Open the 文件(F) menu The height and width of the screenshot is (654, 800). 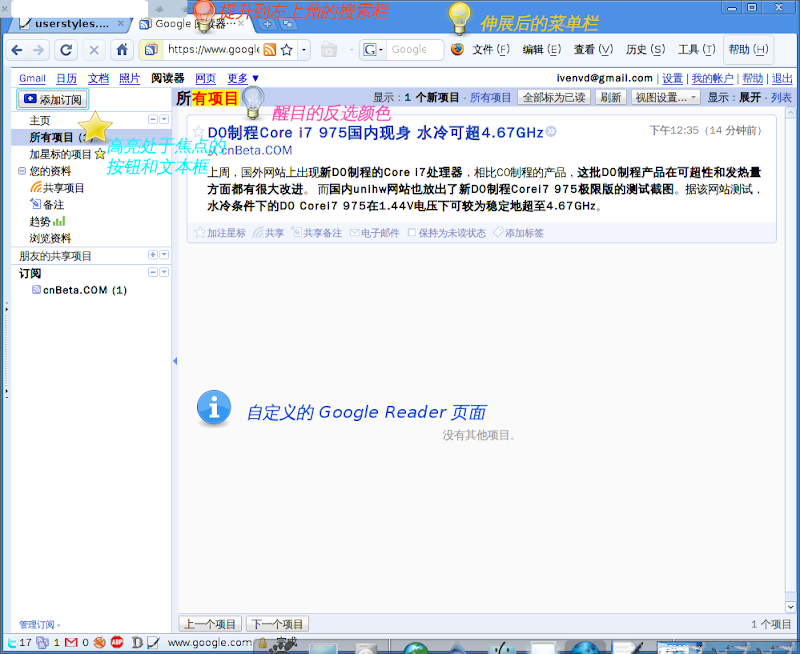pyautogui.click(x=491, y=49)
